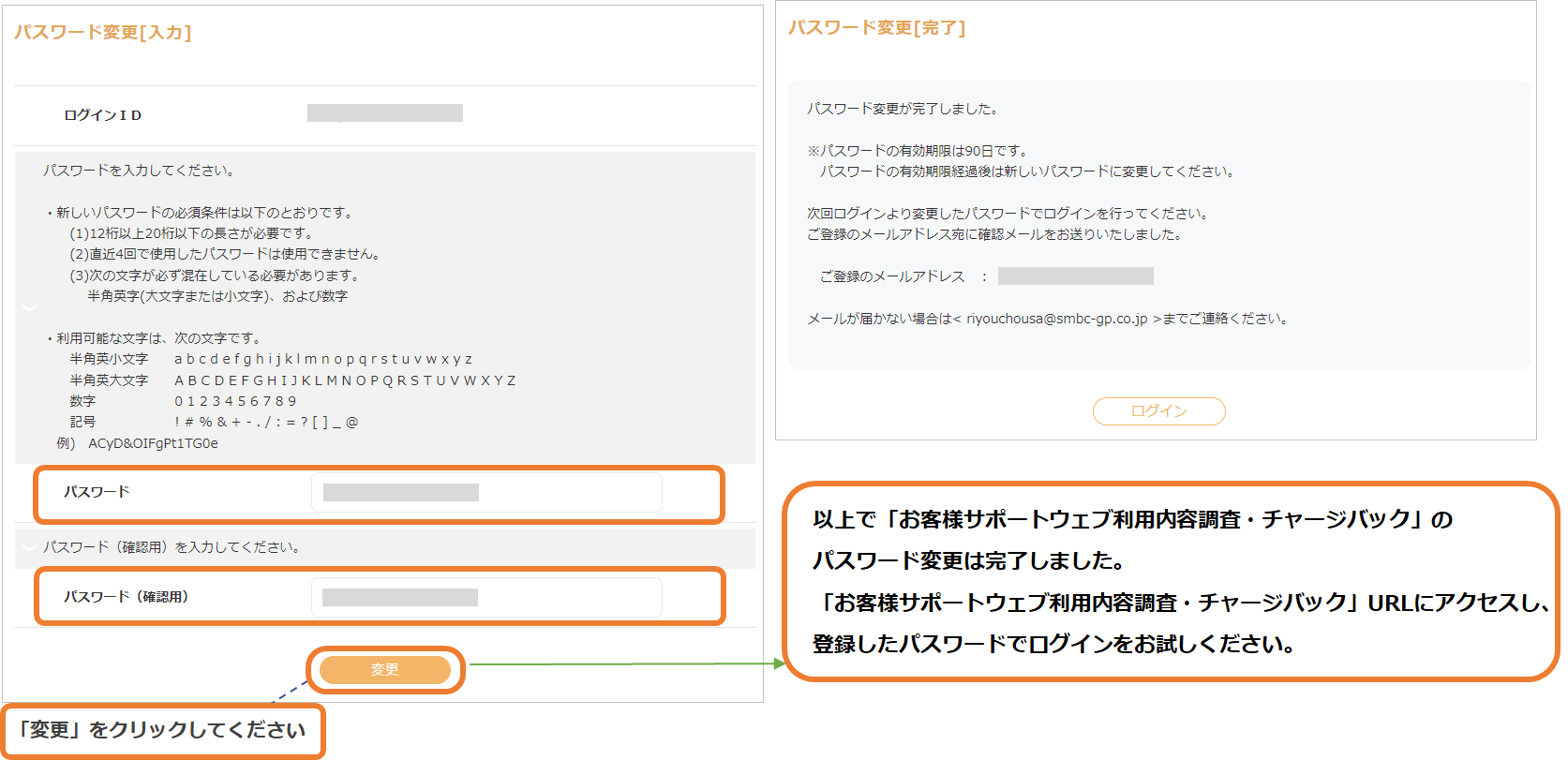The width and height of the screenshot is (1568, 760).
Task: Click the パスワード input field
Action: tap(486, 492)
